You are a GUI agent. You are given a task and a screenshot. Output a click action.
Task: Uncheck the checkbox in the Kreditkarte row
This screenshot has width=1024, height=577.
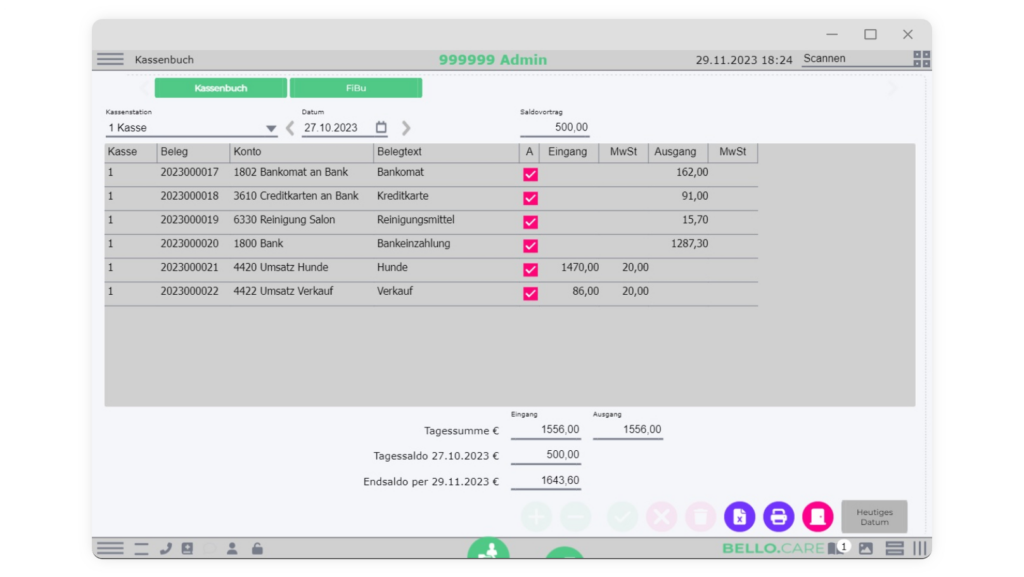pyautogui.click(x=530, y=198)
